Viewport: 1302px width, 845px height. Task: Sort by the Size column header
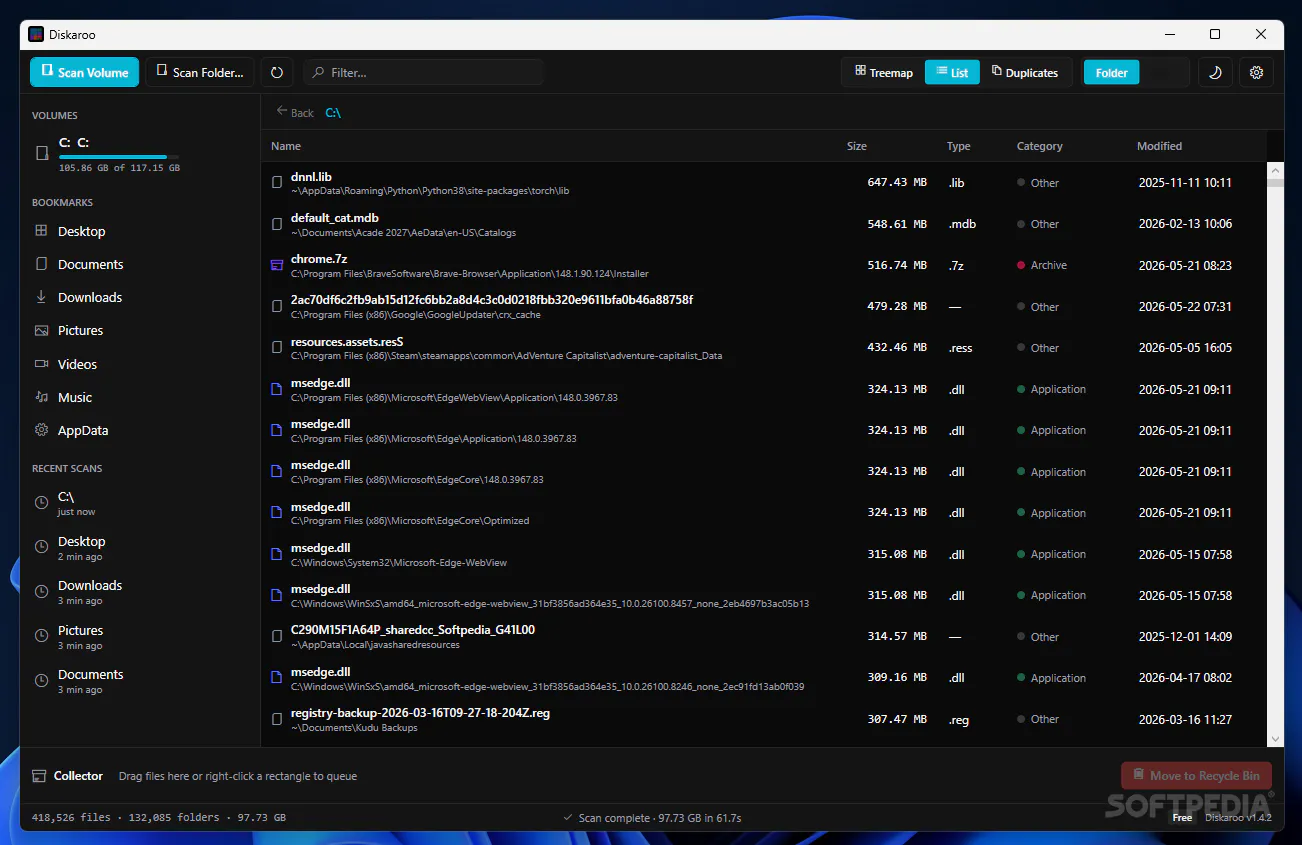857,146
